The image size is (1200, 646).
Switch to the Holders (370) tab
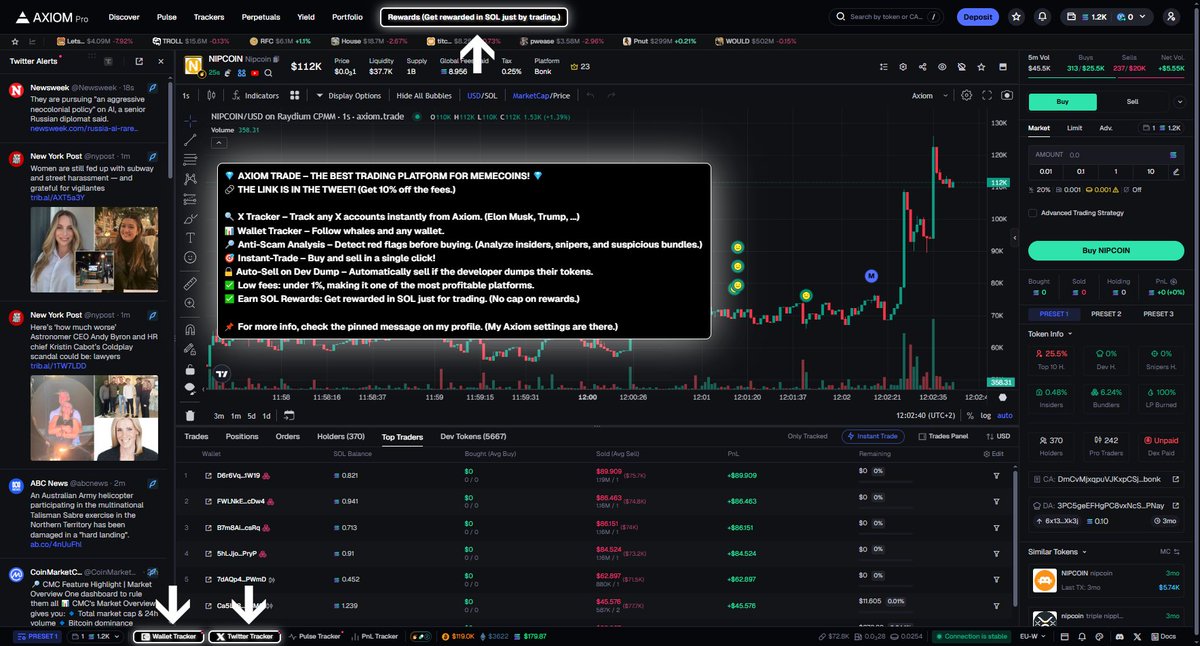tap(341, 436)
